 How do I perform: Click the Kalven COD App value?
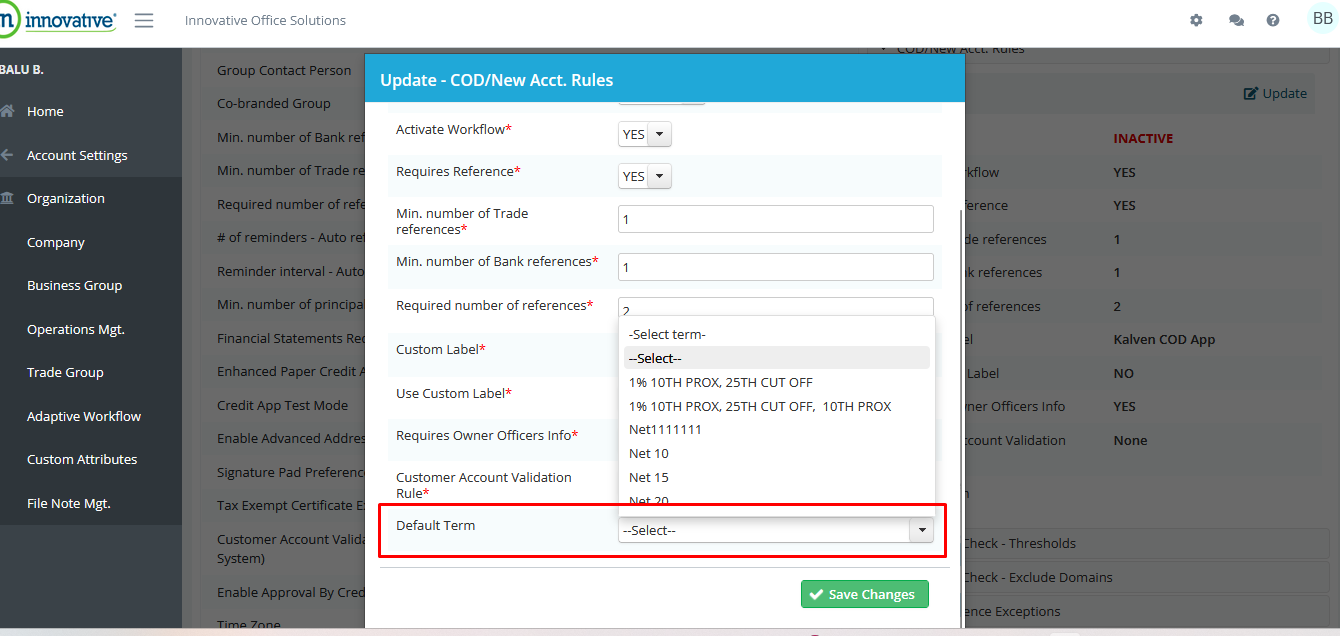click(x=1164, y=339)
